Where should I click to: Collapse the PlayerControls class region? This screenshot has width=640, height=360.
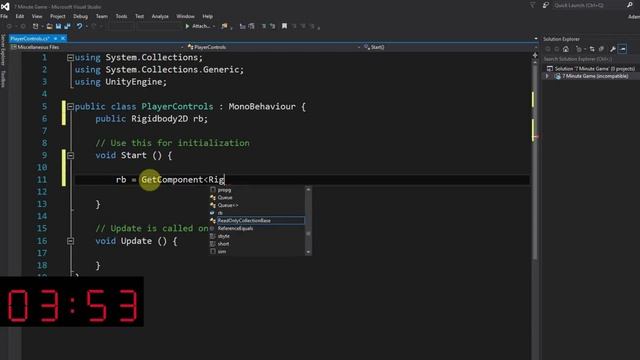pyautogui.click(x=70, y=107)
